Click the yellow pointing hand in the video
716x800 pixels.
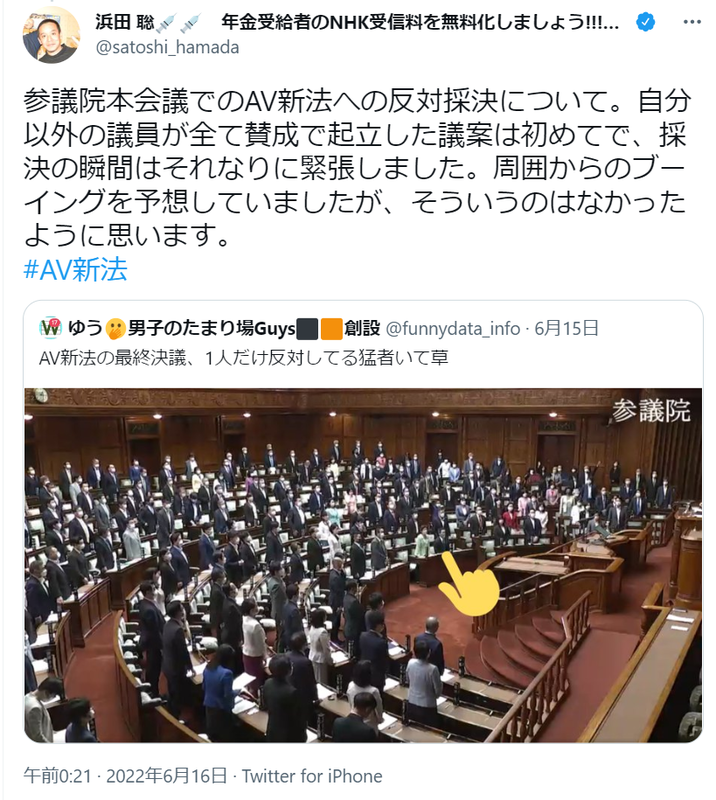click(468, 585)
